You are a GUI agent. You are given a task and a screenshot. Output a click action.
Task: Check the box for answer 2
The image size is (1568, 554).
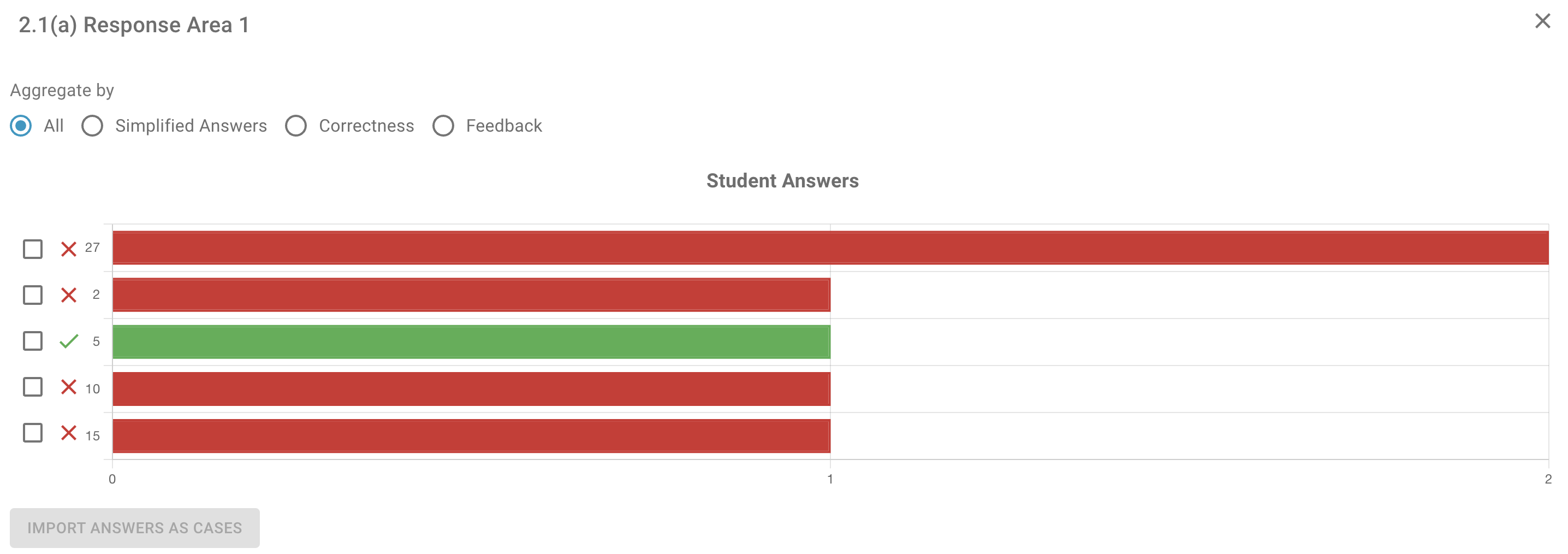click(x=33, y=295)
